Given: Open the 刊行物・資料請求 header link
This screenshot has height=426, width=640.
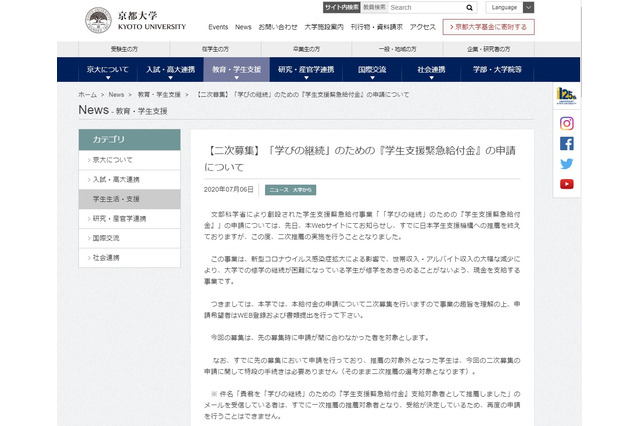Looking at the screenshot, I should 377,27.
